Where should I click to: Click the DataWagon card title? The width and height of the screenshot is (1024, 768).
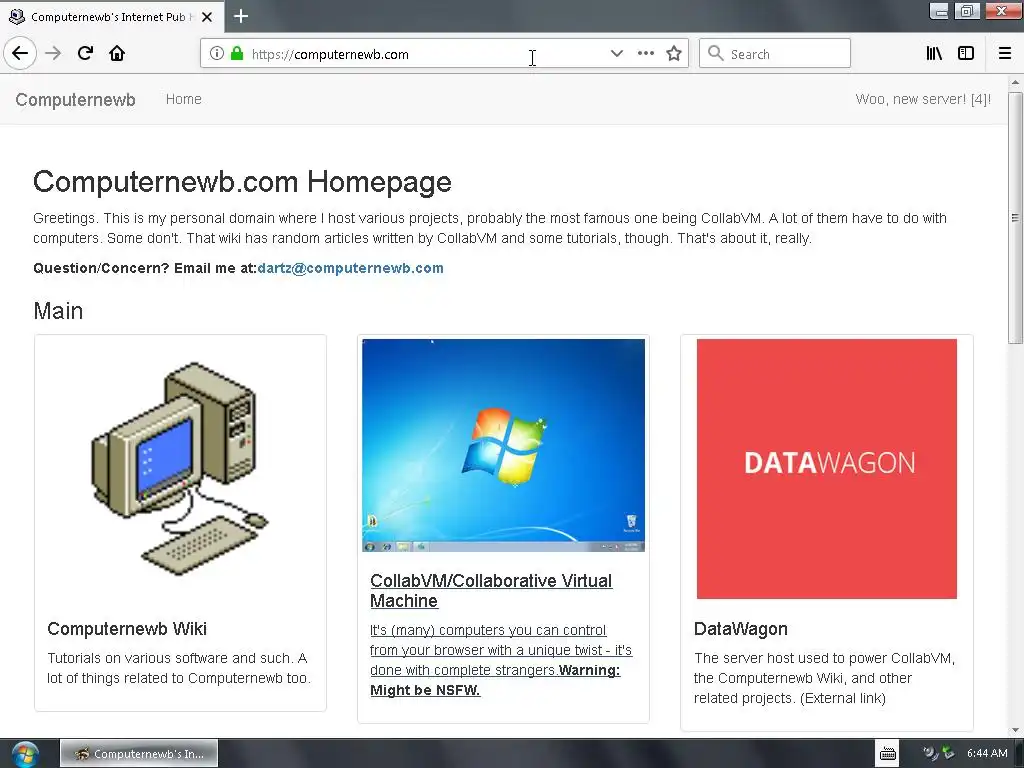(x=741, y=629)
